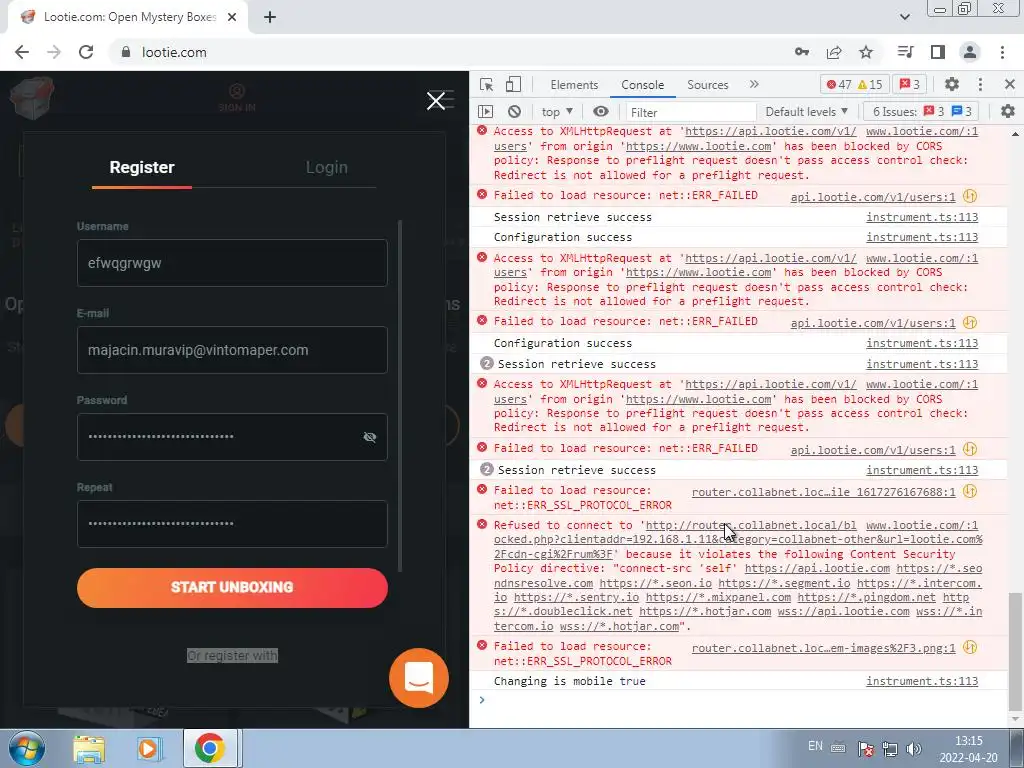Open the media control playlist icon

[x=905, y=52]
